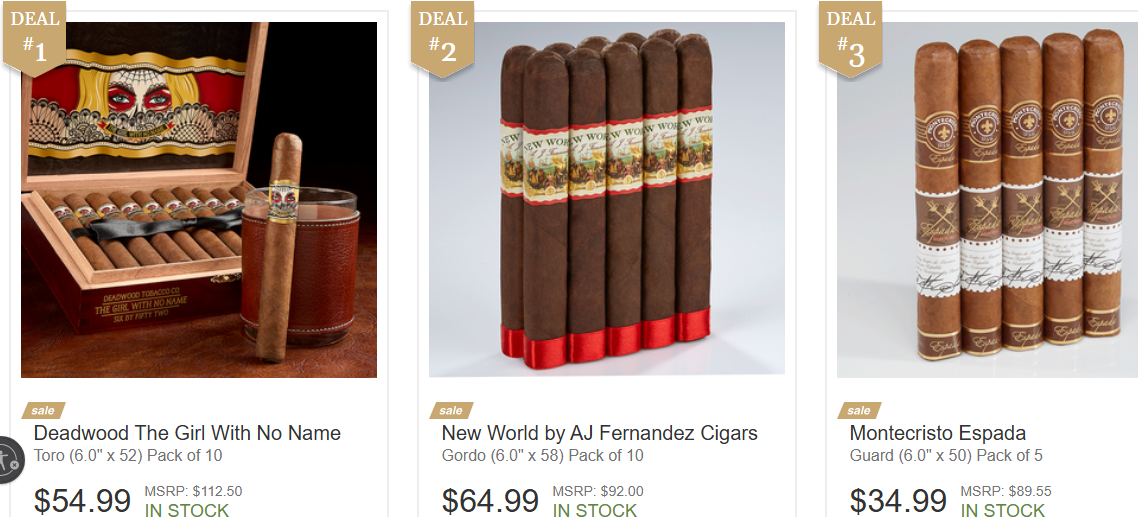Click sale tag above Montecristo Espada title
Screen dimensions: 1138x517
point(859,410)
